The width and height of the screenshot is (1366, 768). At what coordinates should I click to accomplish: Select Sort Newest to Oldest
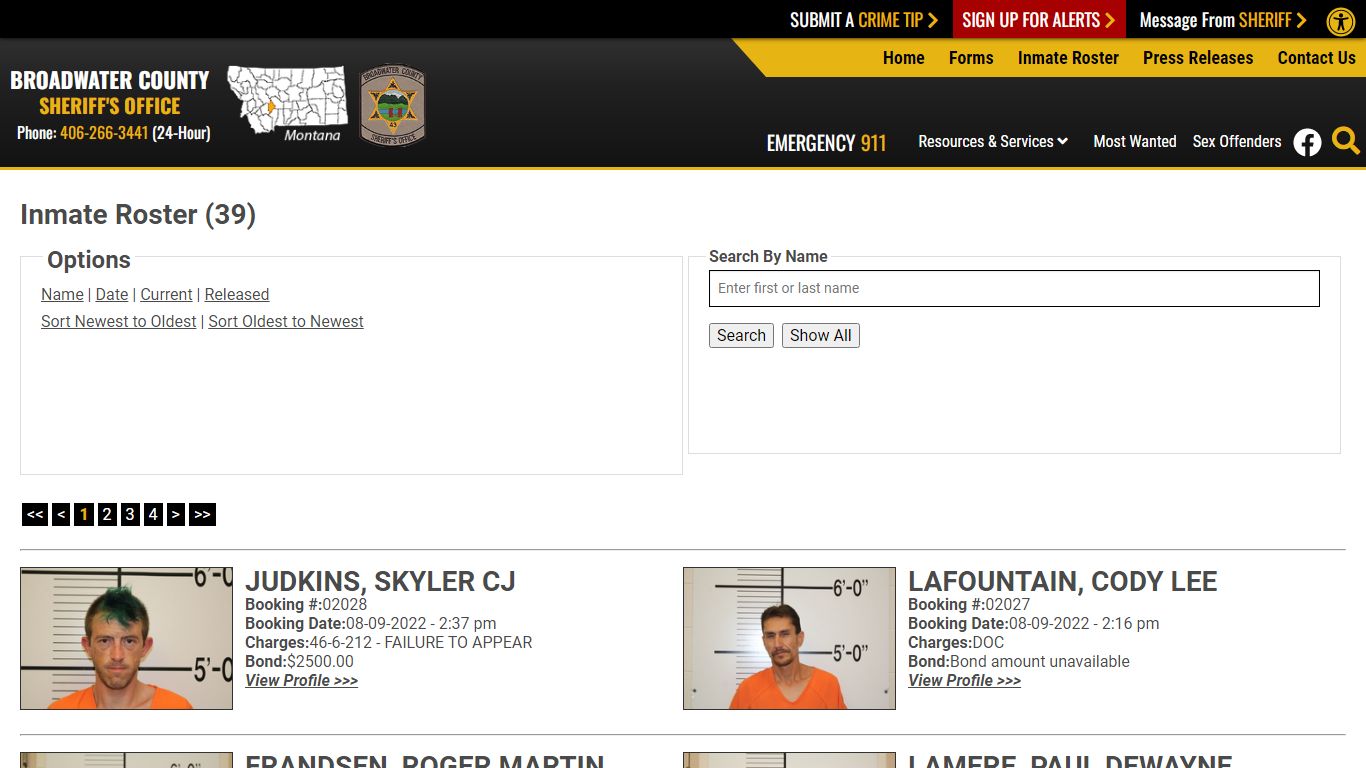coord(119,321)
